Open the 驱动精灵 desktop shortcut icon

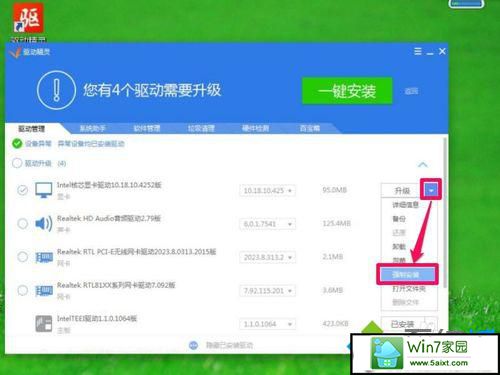[29, 19]
